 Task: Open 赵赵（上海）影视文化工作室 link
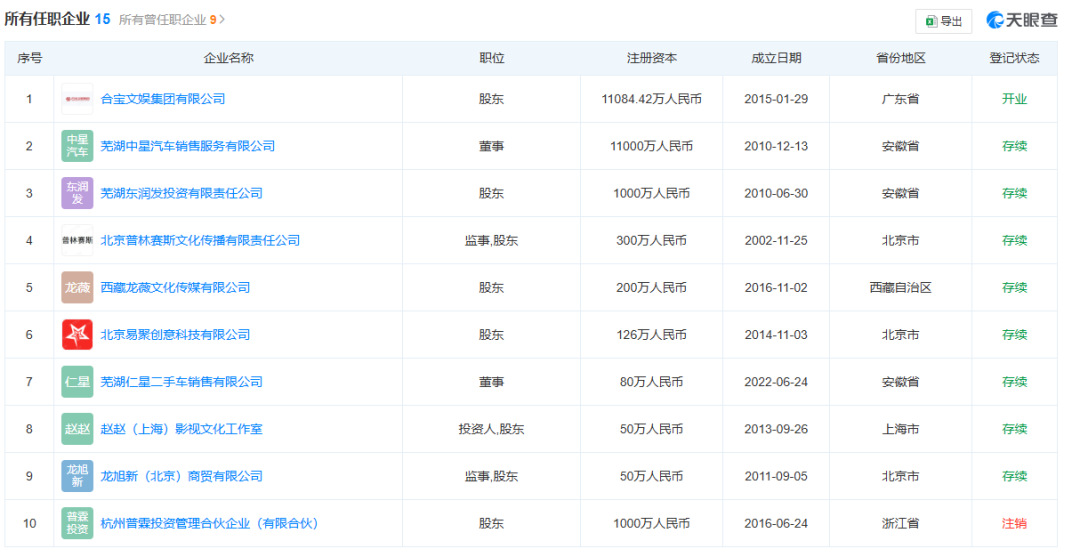tap(182, 429)
